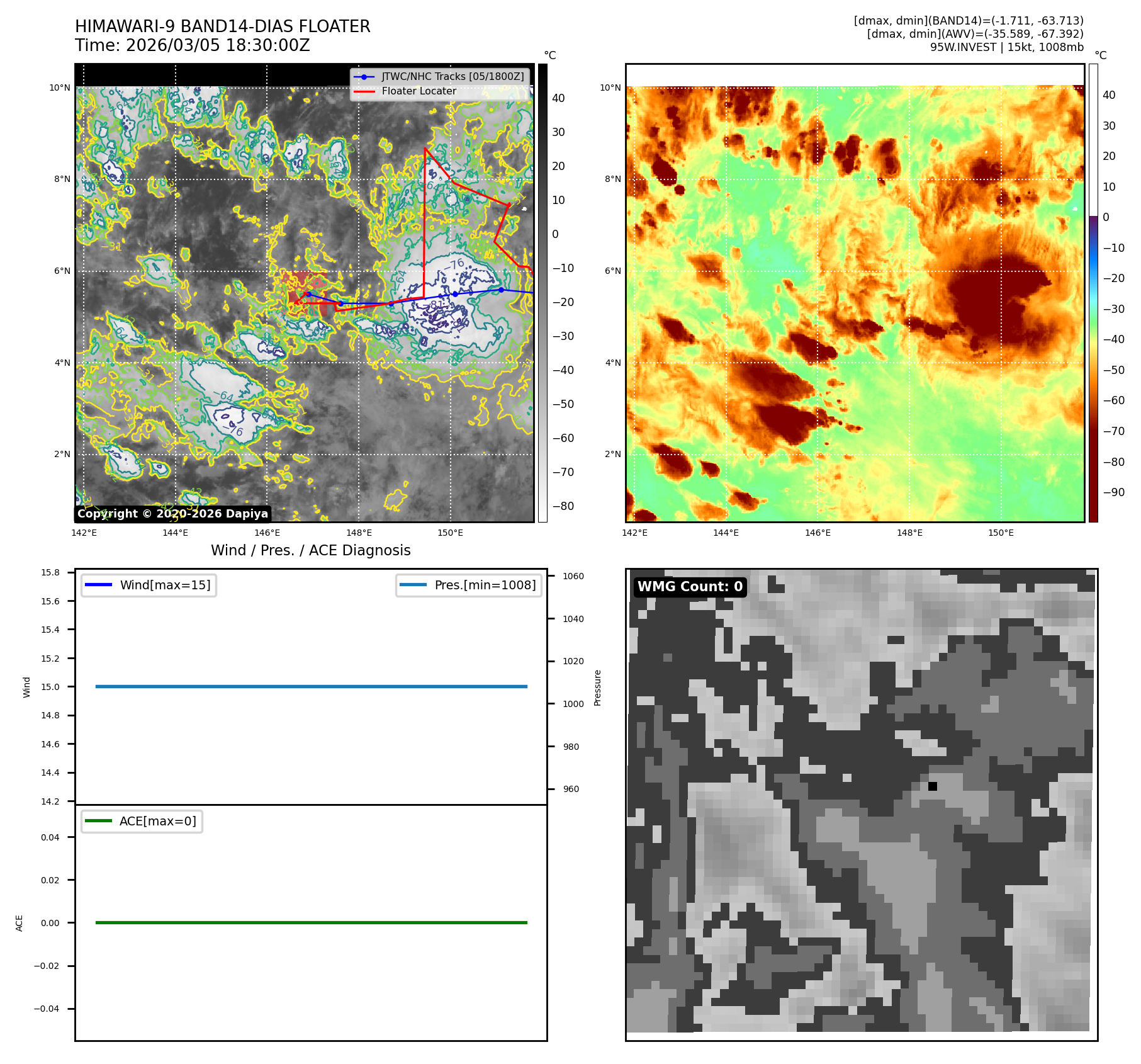The image size is (1141, 1064).
Task: Click the flat green ACE line
Action: 311,922
